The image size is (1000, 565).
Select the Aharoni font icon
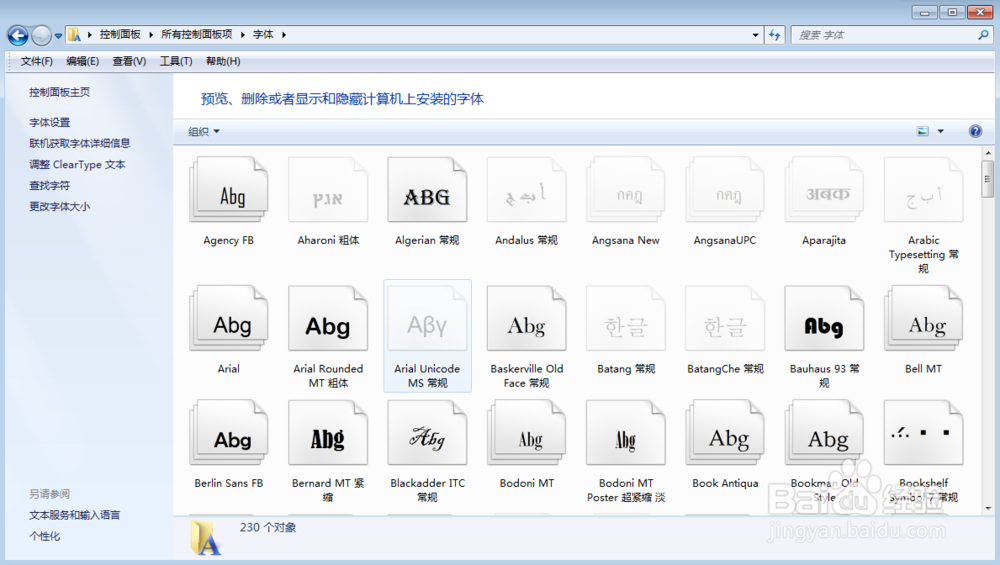[x=328, y=190]
